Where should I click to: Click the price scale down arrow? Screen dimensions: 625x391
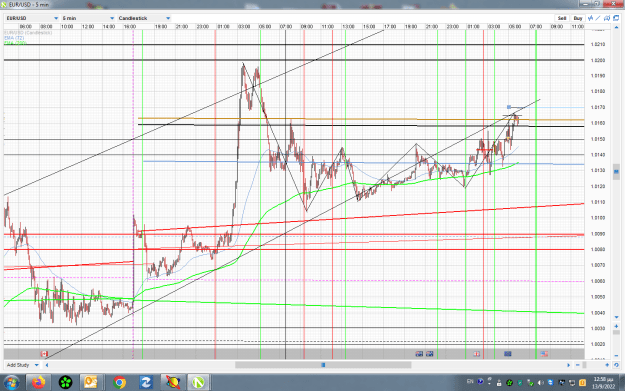(x=616, y=317)
